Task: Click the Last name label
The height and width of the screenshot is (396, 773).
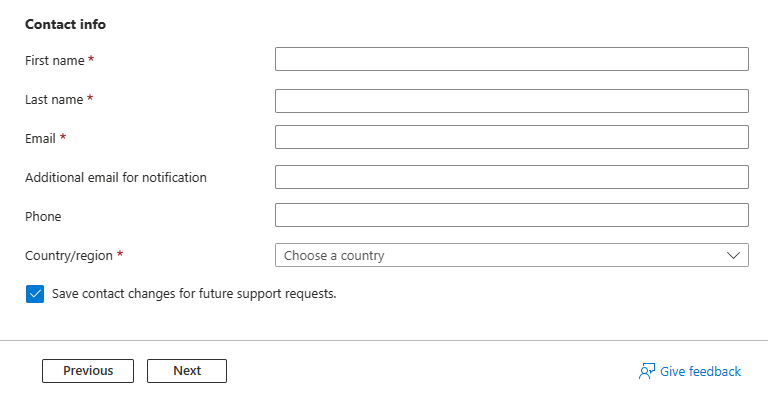Action: [54, 100]
